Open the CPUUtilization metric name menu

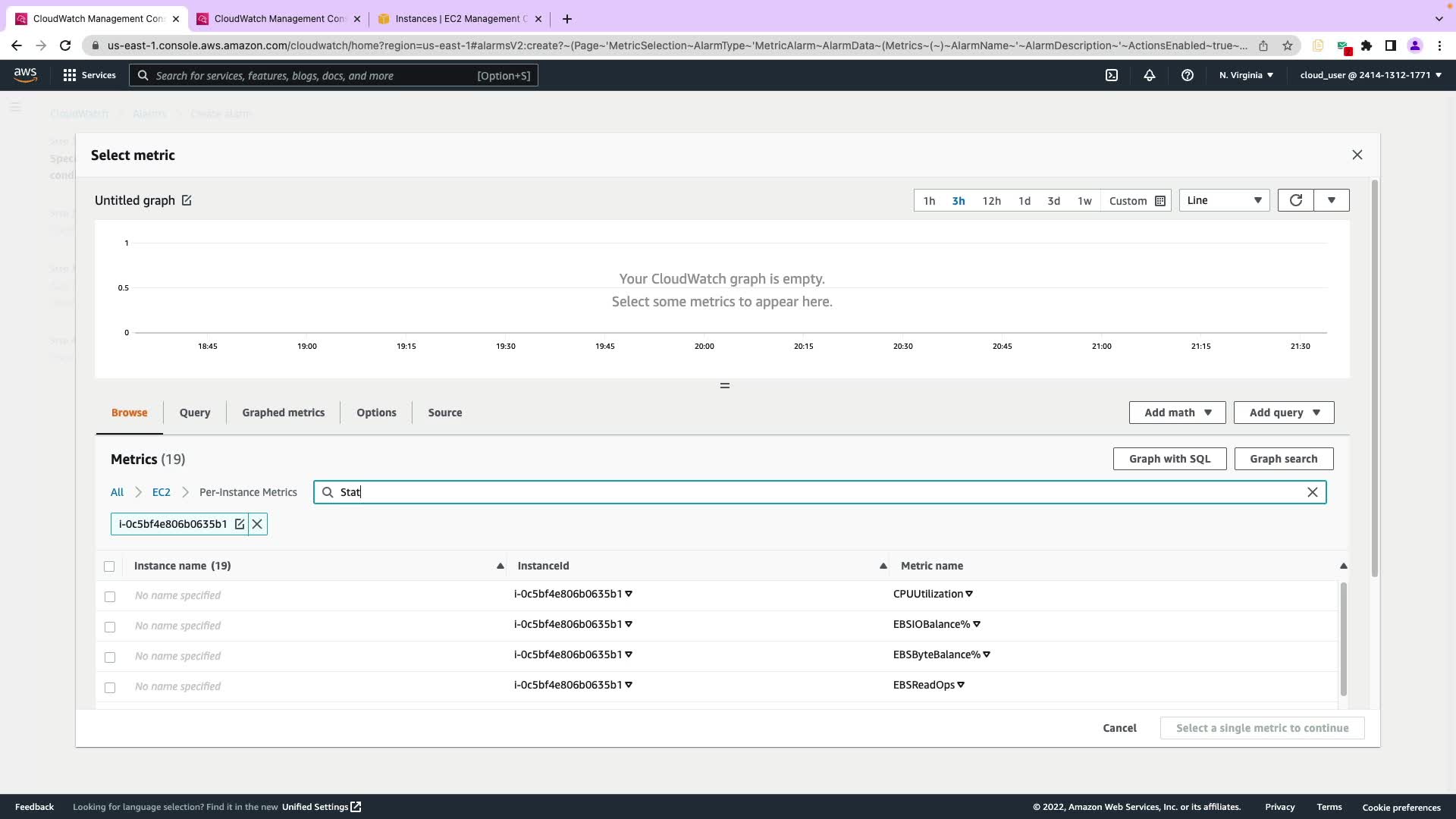pyautogui.click(x=969, y=594)
